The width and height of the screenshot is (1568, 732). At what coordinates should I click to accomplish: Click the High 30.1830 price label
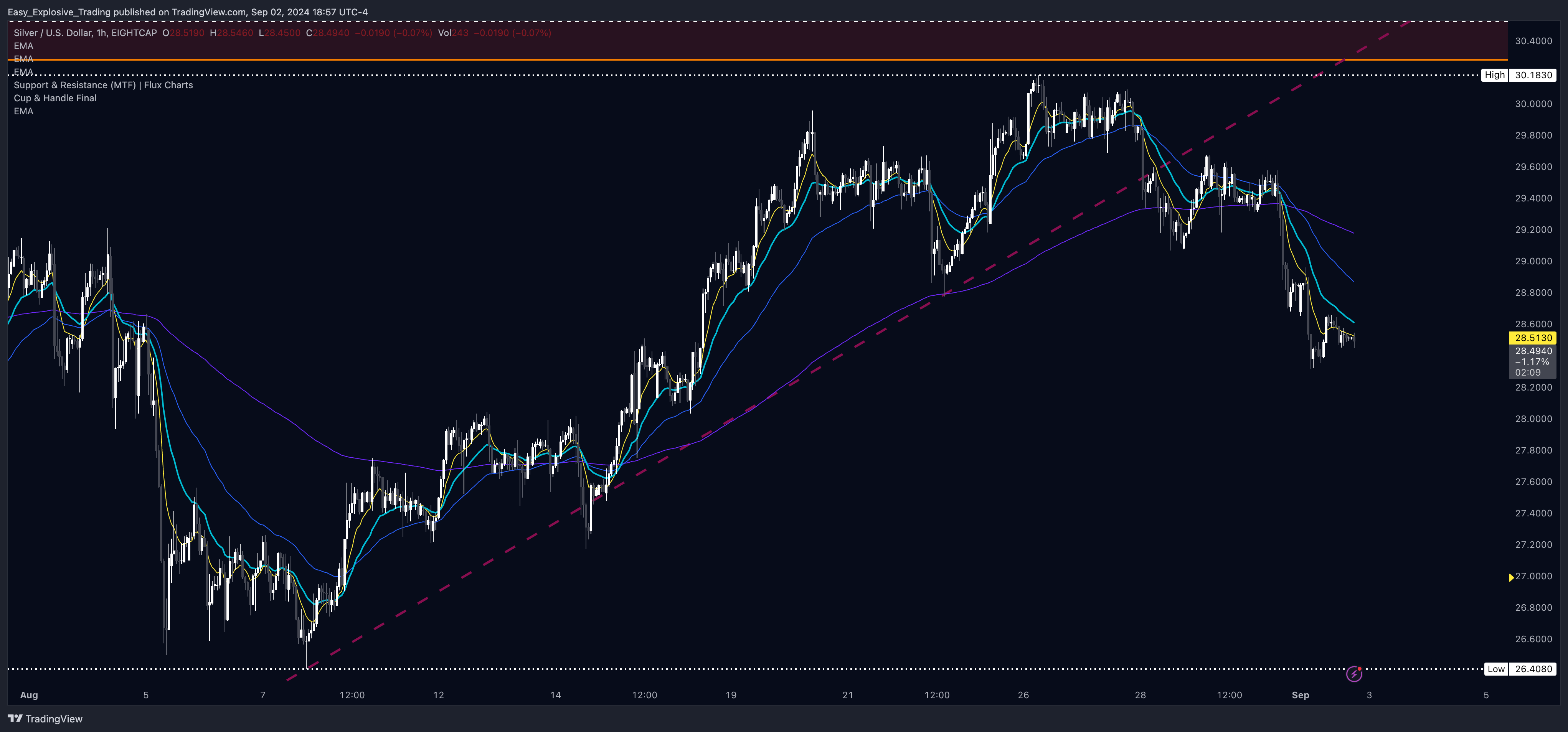point(1518,75)
